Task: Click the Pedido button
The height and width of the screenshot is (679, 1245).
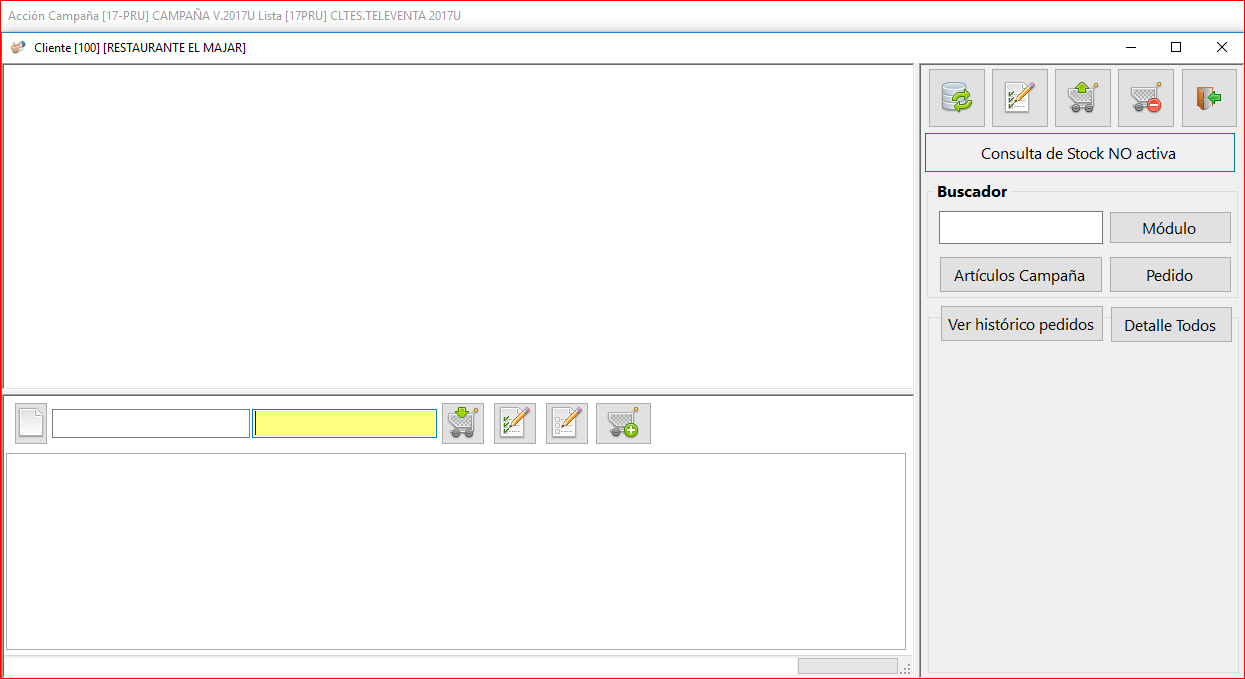Action: click(1170, 275)
